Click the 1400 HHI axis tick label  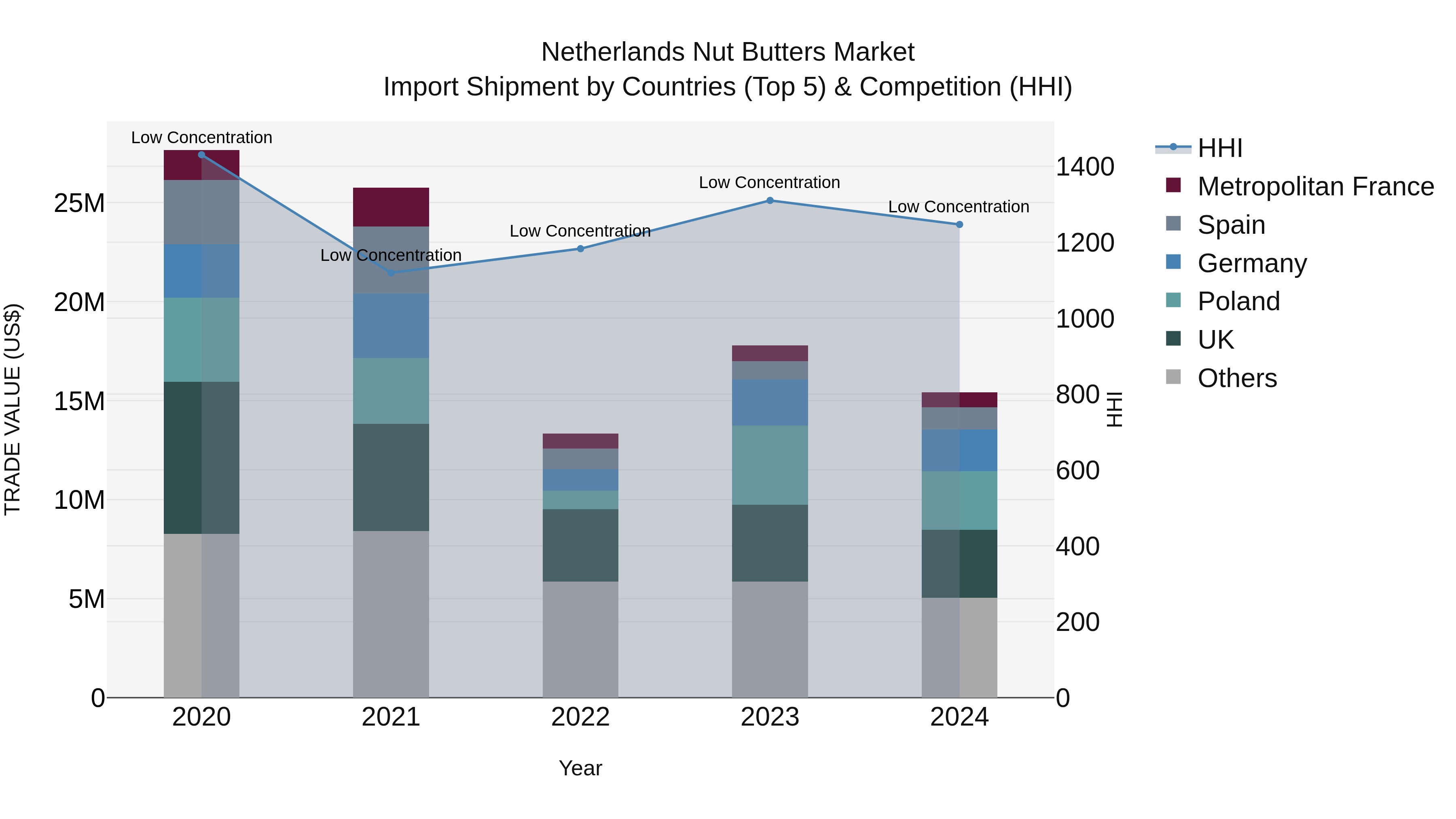pos(1085,167)
